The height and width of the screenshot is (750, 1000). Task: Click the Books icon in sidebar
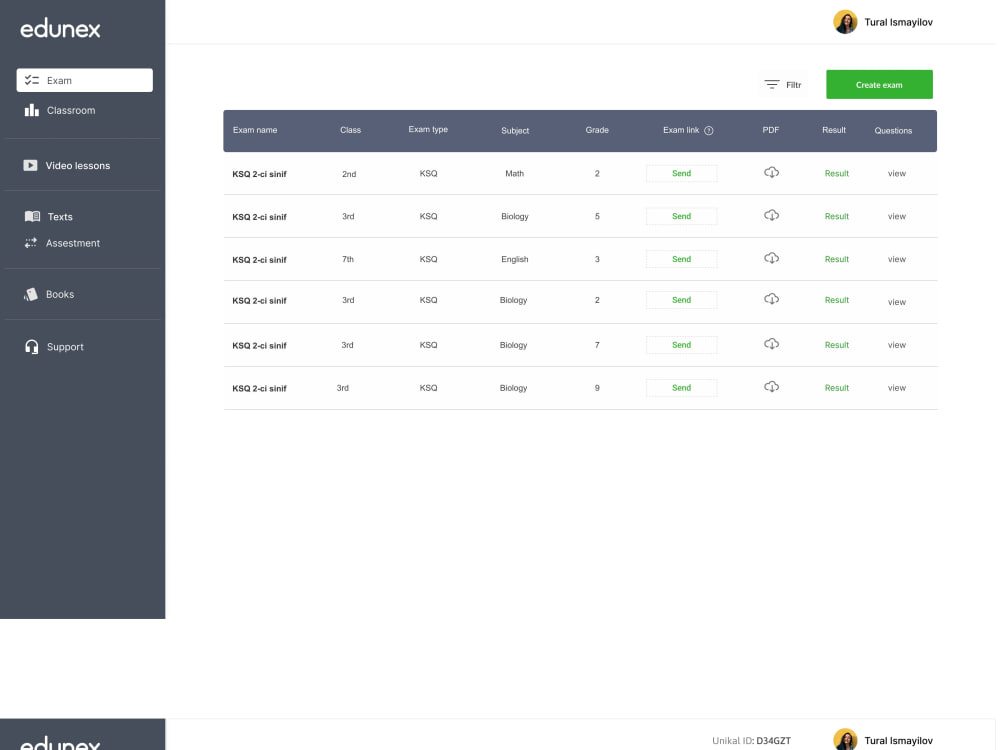(x=31, y=294)
